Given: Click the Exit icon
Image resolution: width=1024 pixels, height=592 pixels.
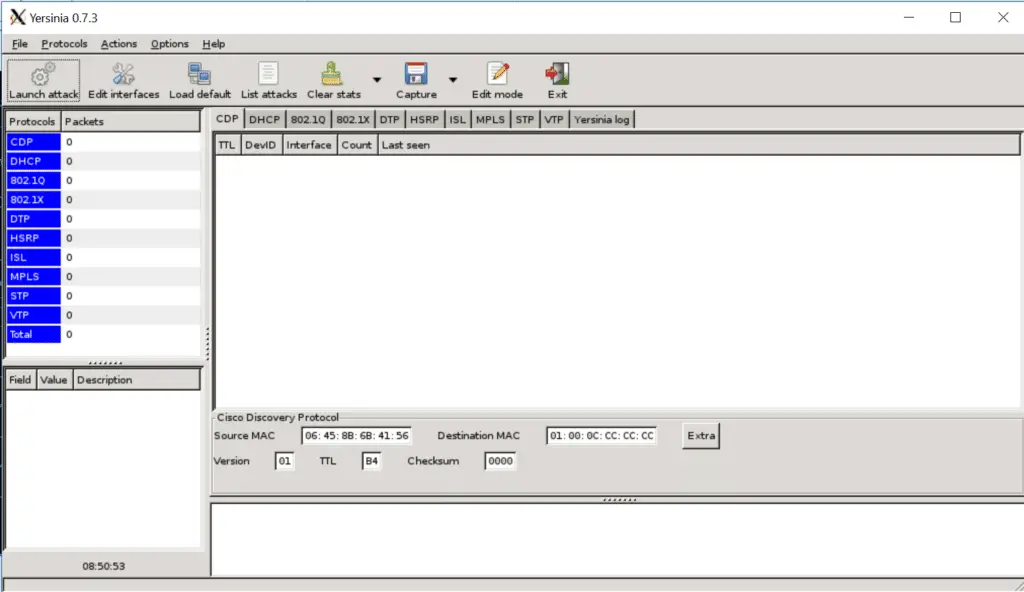Looking at the screenshot, I should [557, 80].
